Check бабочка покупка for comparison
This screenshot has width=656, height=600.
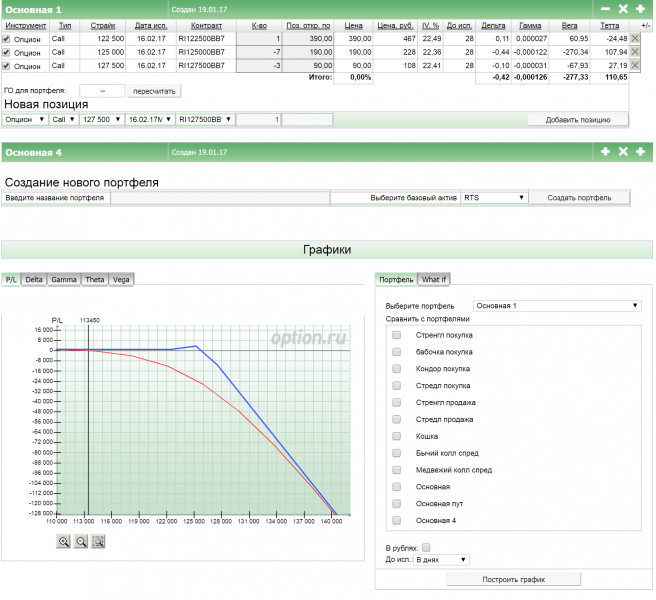[x=397, y=351]
